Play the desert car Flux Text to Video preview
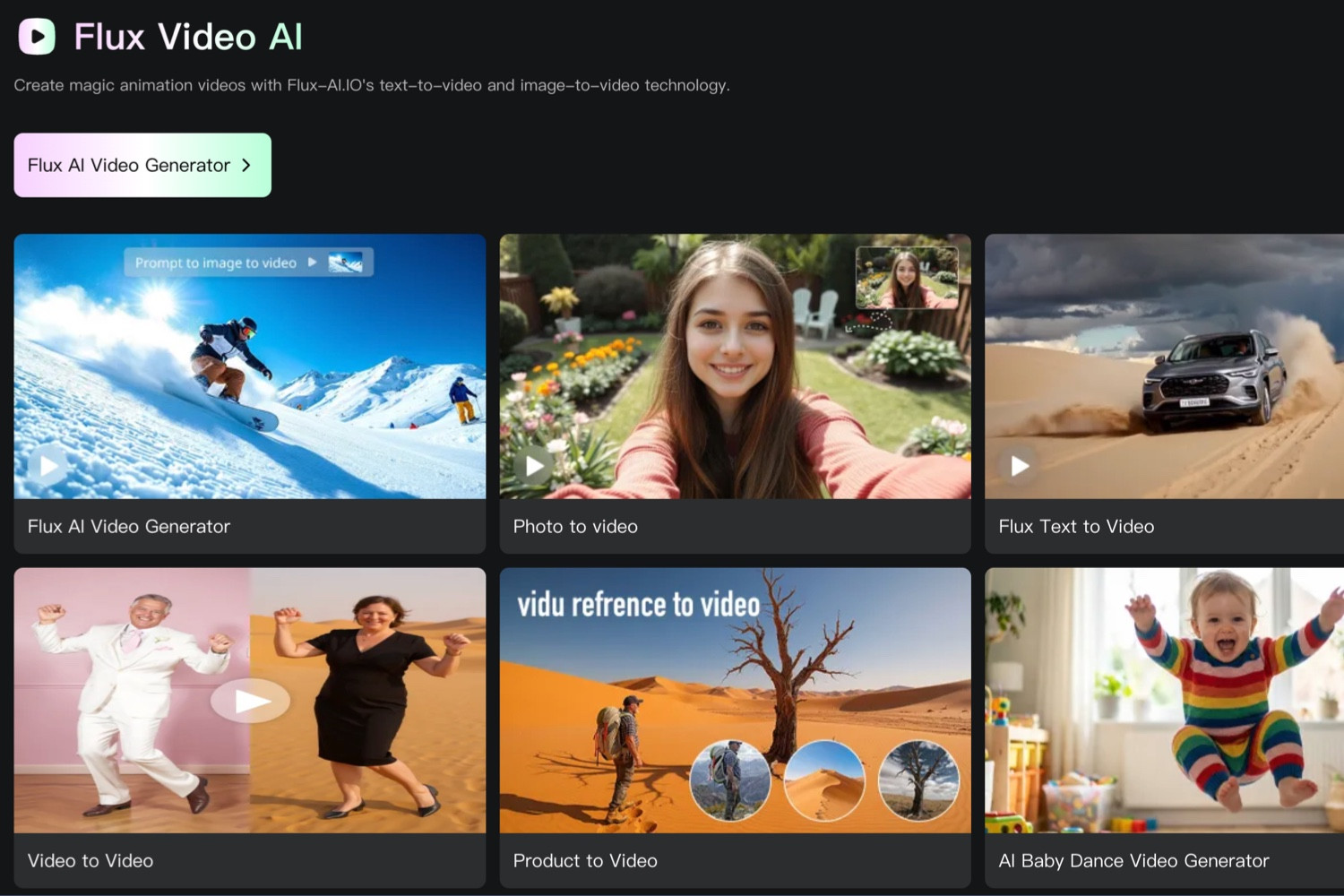This screenshot has width=1344, height=896. (x=1019, y=466)
